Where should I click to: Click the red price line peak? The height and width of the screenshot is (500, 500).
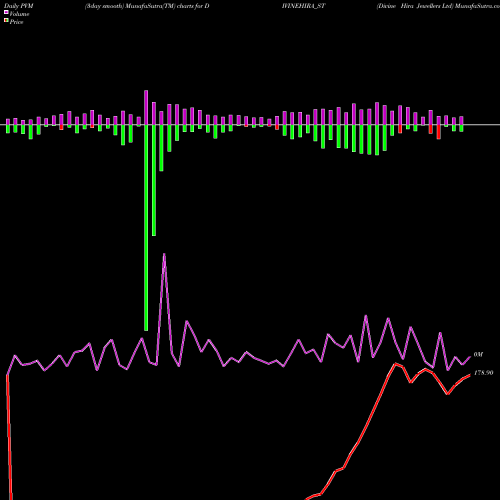tap(396, 364)
